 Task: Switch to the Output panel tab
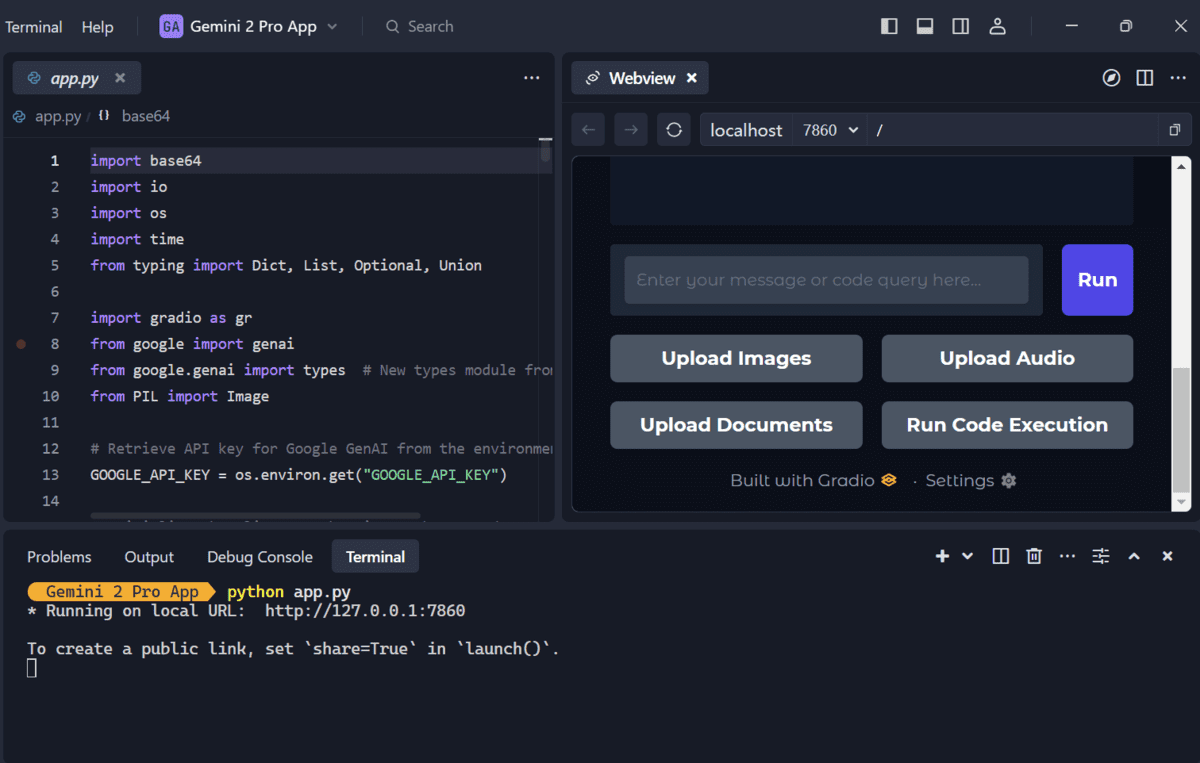pos(149,557)
